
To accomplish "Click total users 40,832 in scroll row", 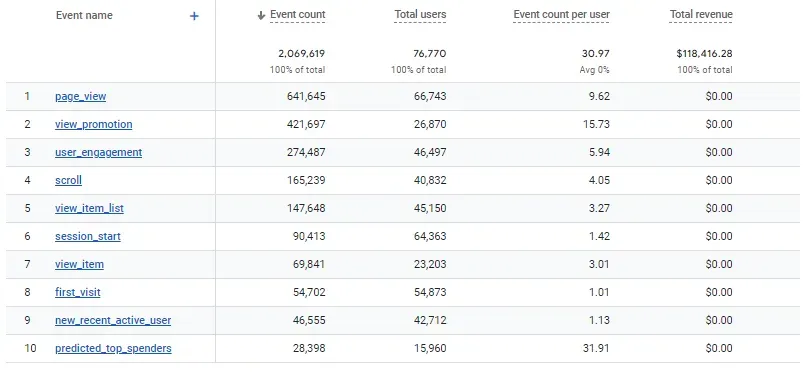I will pos(430,180).
